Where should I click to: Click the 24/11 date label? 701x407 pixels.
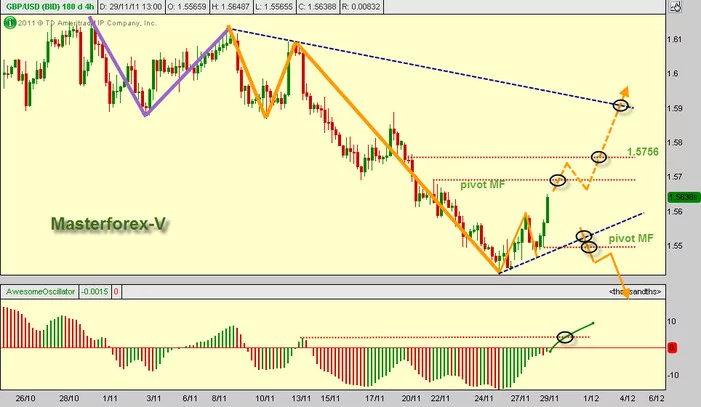coord(484,398)
